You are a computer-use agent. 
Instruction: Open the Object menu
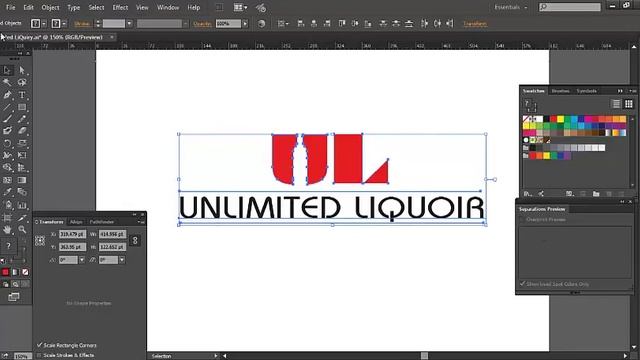51,7
